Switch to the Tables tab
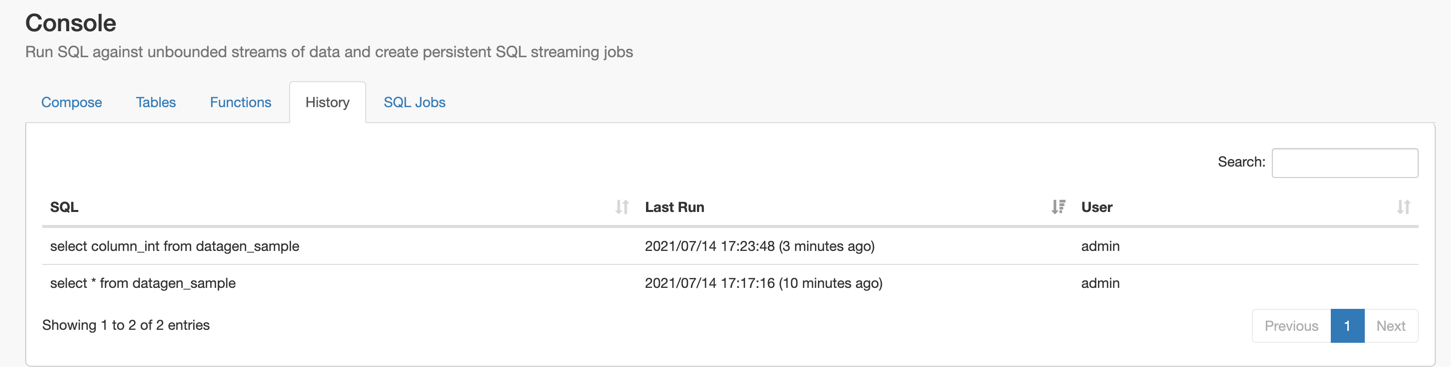 click(156, 102)
